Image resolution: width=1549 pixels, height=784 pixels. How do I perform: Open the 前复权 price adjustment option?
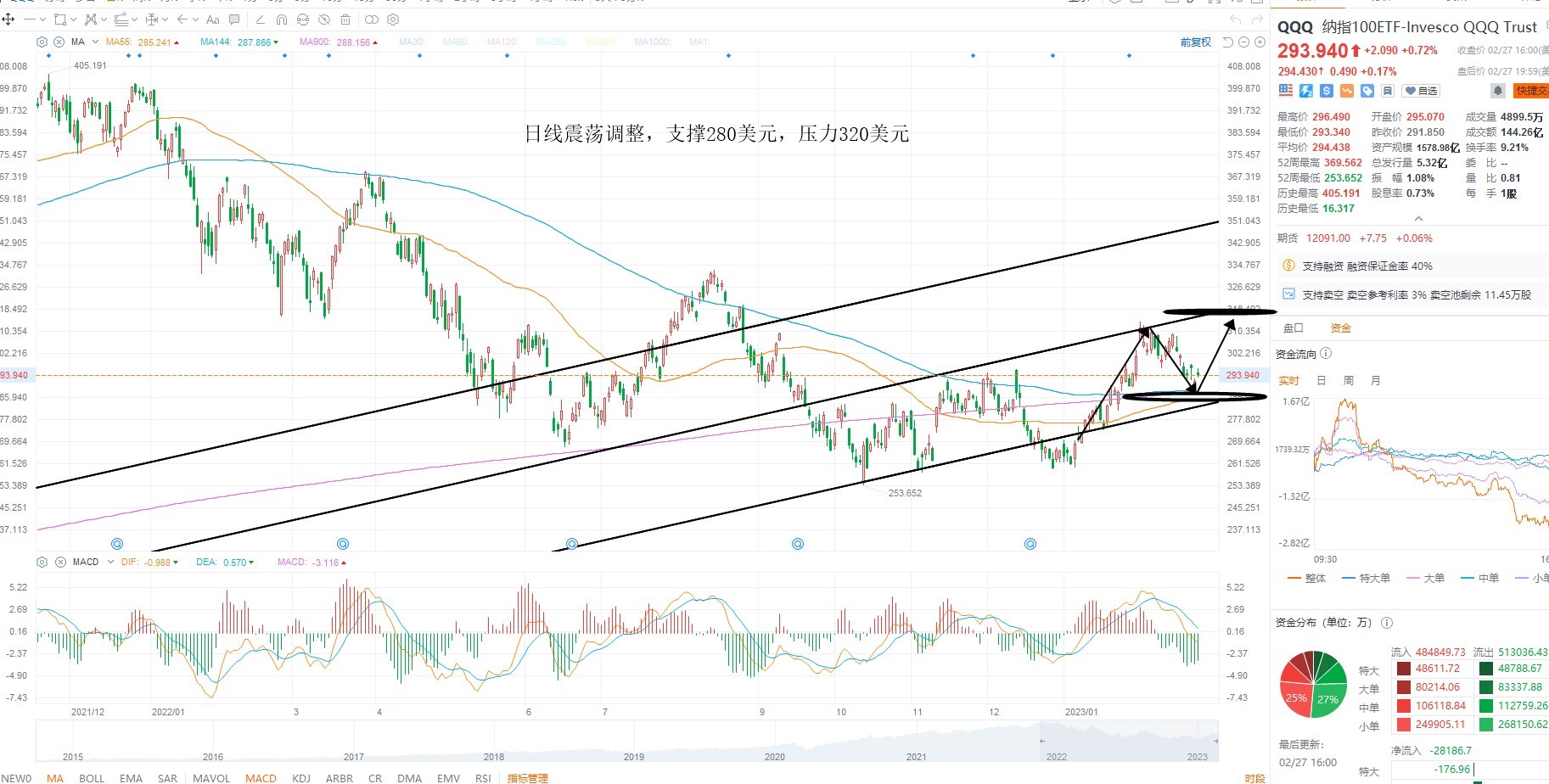point(1196,42)
